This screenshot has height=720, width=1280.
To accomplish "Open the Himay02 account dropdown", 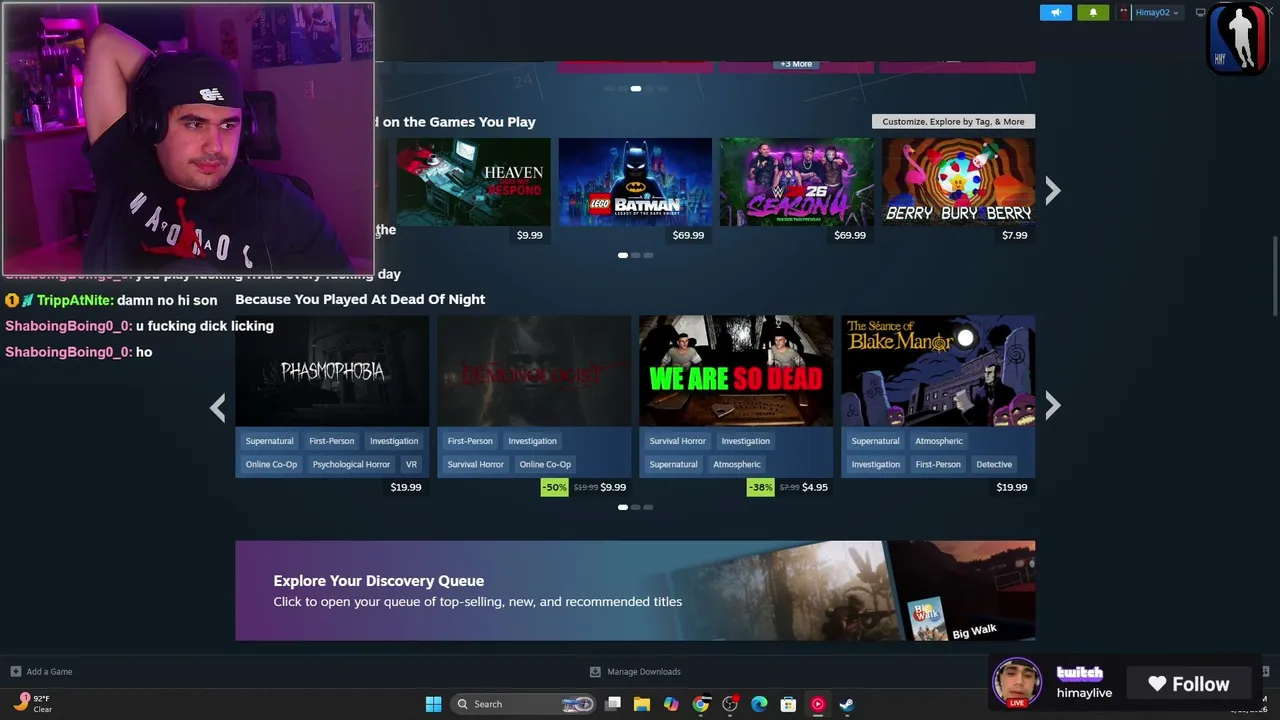I will (x=1155, y=12).
